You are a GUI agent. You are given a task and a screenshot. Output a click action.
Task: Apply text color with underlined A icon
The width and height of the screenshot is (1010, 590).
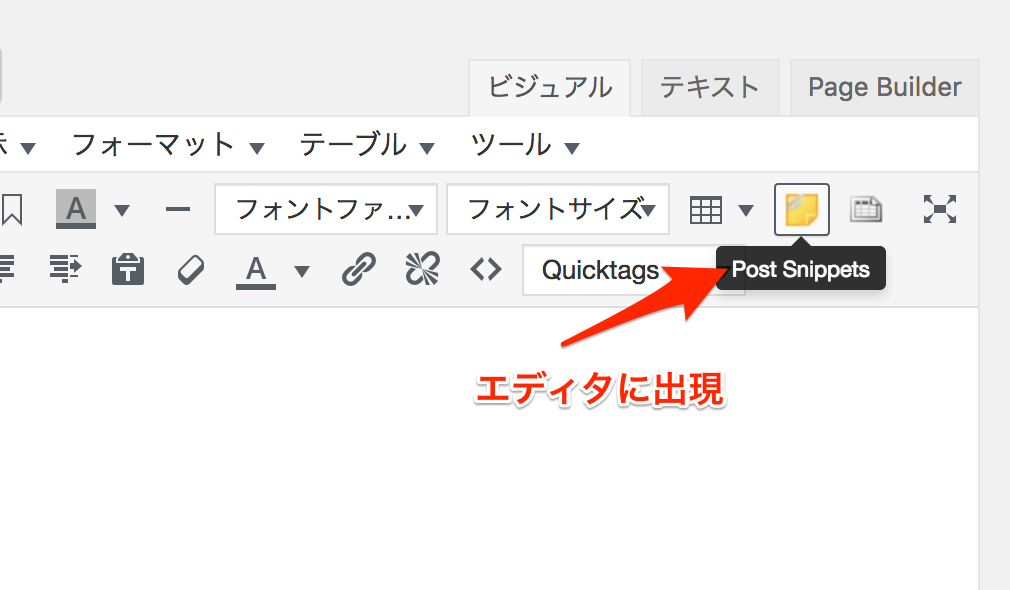256,271
